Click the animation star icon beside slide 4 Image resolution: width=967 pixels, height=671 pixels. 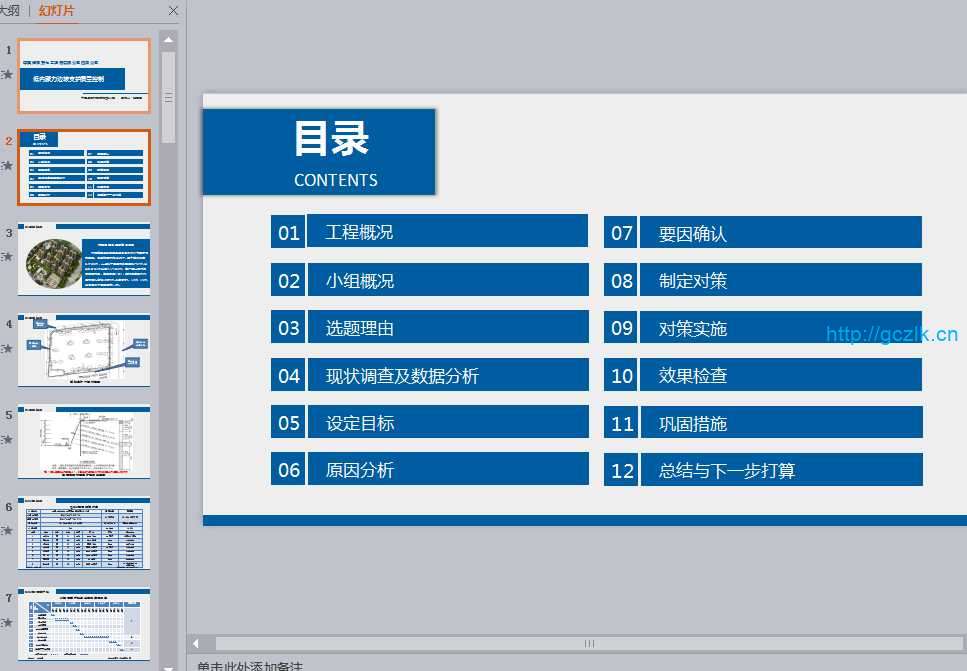click(8, 348)
